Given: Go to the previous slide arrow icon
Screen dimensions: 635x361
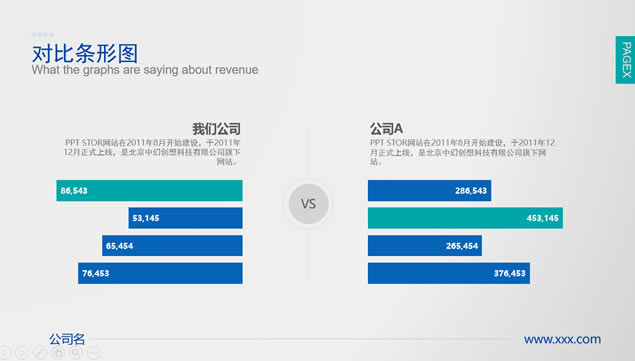Looking at the screenshot, I should point(4,352).
